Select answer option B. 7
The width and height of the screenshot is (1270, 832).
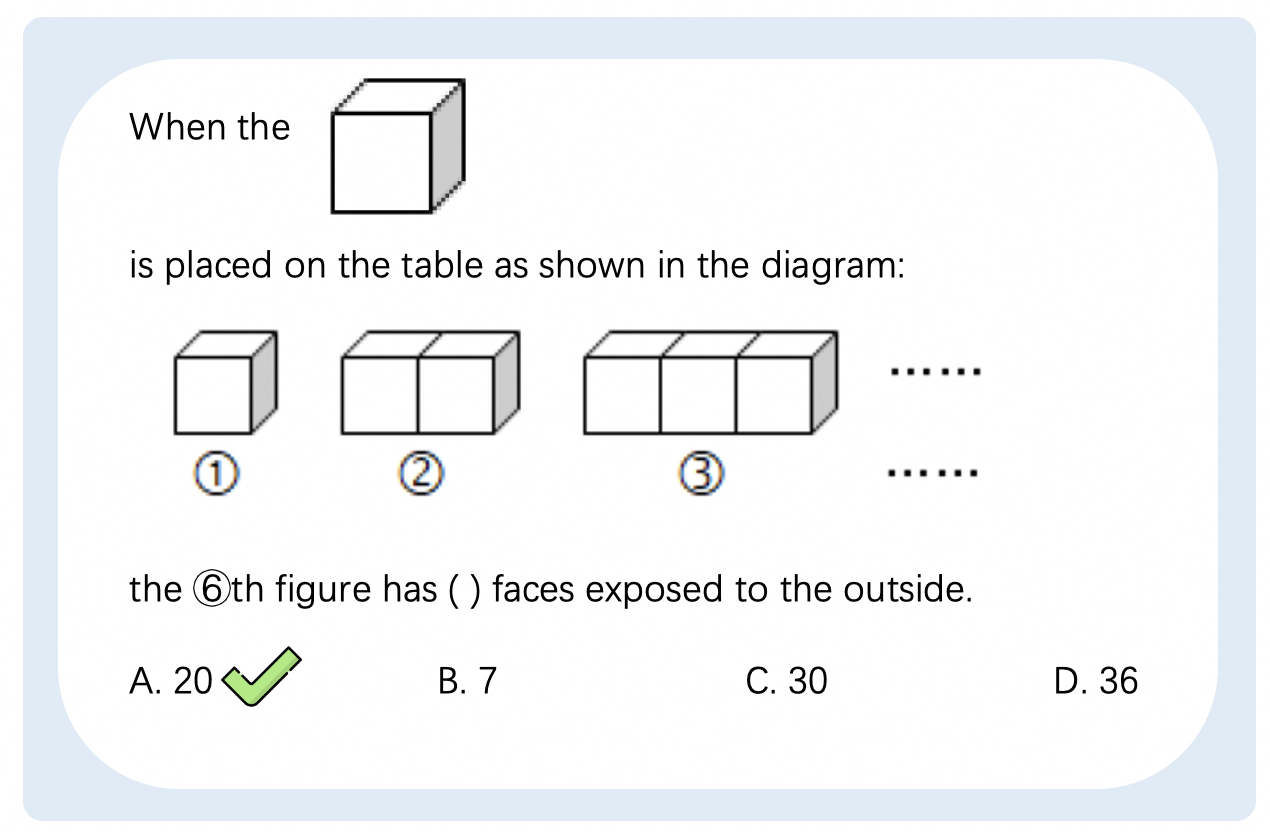tap(467, 681)
